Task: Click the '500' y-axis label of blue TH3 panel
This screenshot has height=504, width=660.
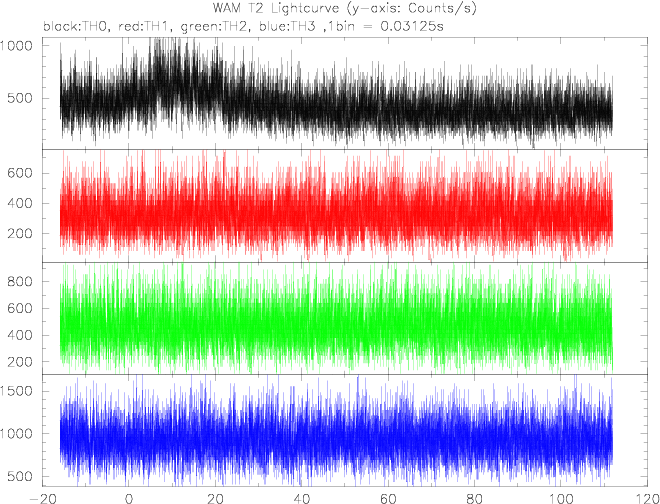Action: 21,477
